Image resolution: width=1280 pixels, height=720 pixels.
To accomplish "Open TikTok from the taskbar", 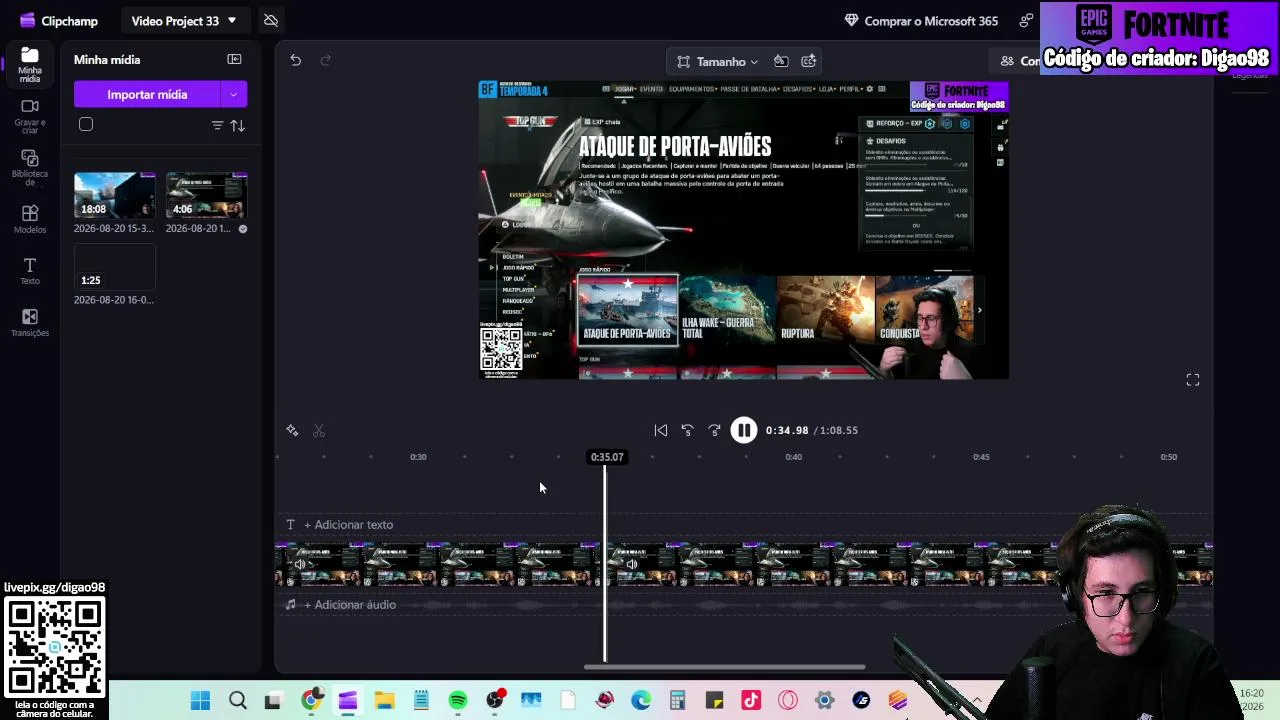I will (751, 700).
